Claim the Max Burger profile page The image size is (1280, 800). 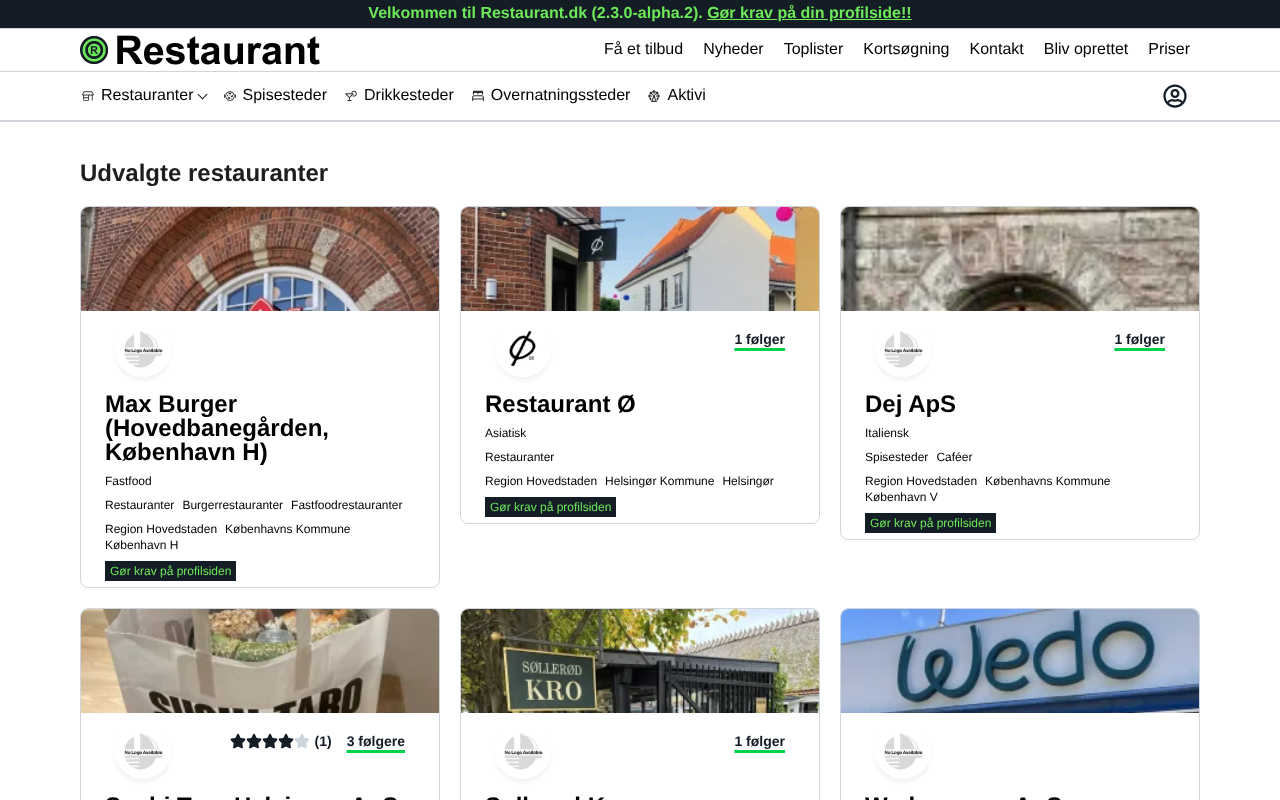tap(170, 571)
